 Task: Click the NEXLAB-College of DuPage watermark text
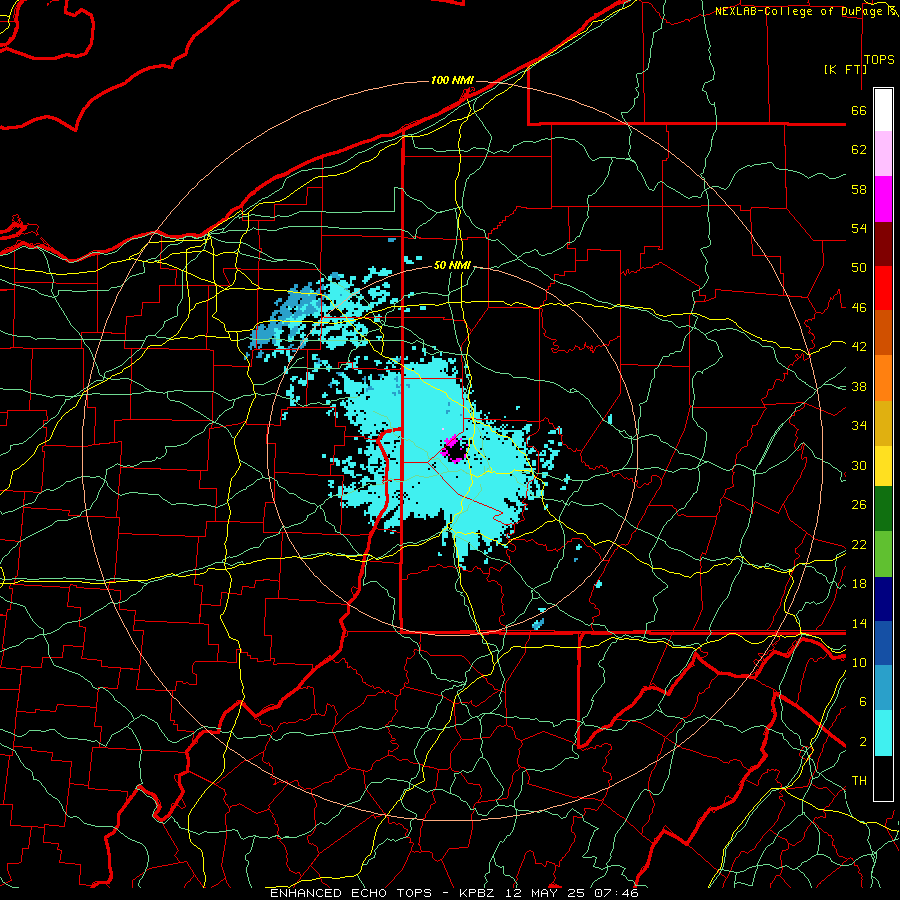(x=806, y=11)
